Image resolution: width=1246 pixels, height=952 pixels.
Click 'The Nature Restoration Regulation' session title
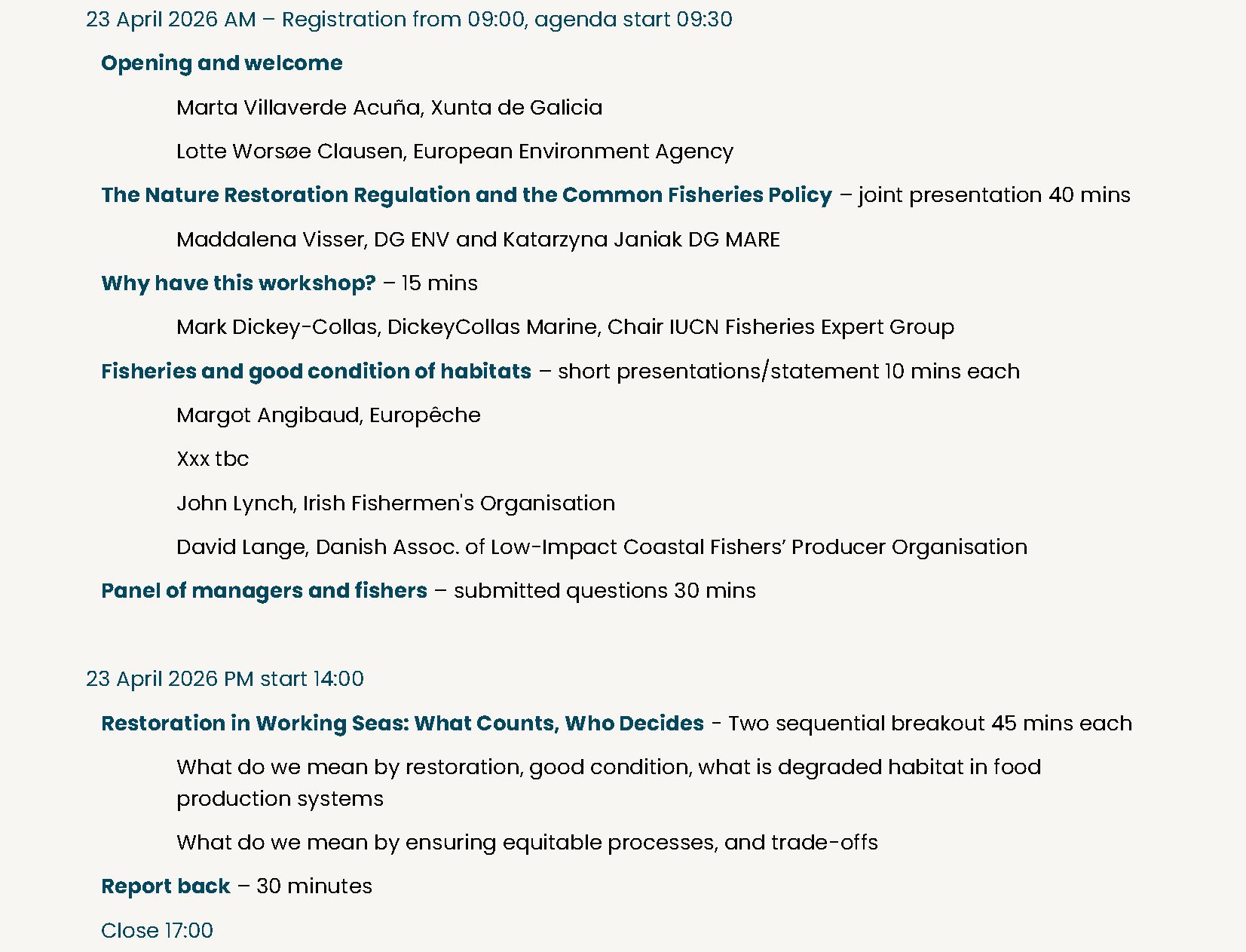[x=466, y=195]
